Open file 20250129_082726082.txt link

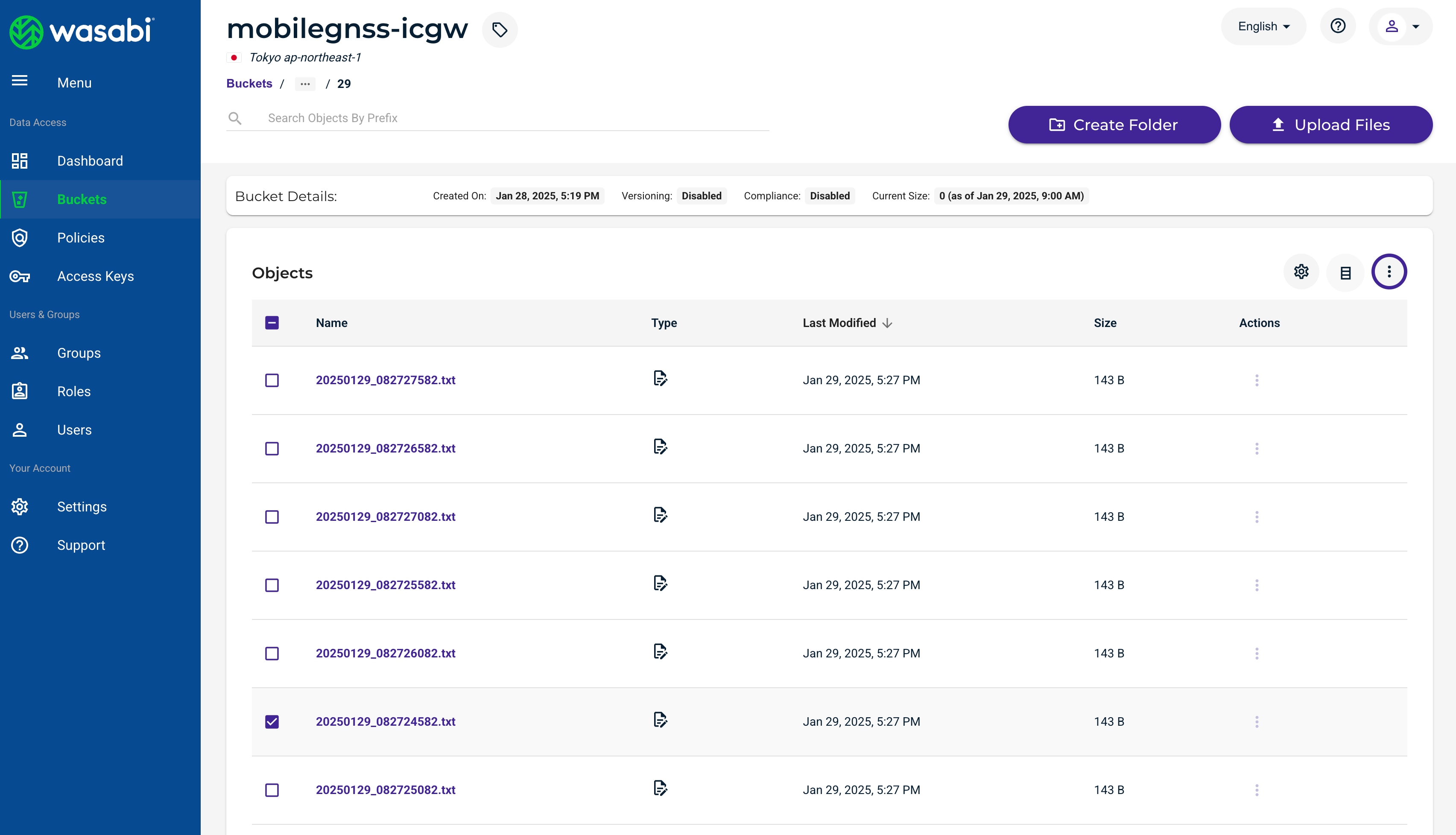pyautogui.click(x=386, y=653)
